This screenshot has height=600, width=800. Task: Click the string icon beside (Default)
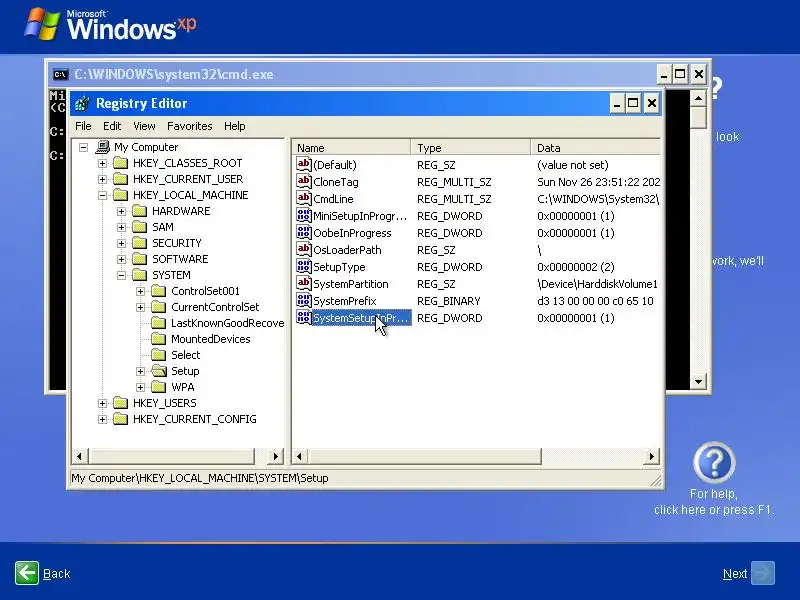(x=304, y=164)
